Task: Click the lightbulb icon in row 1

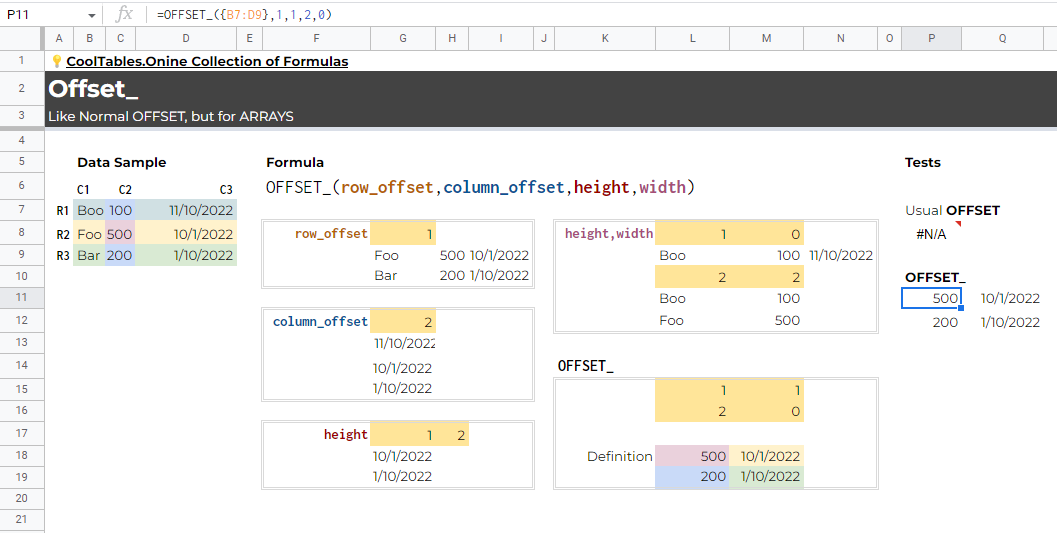Action: point(57,61)
